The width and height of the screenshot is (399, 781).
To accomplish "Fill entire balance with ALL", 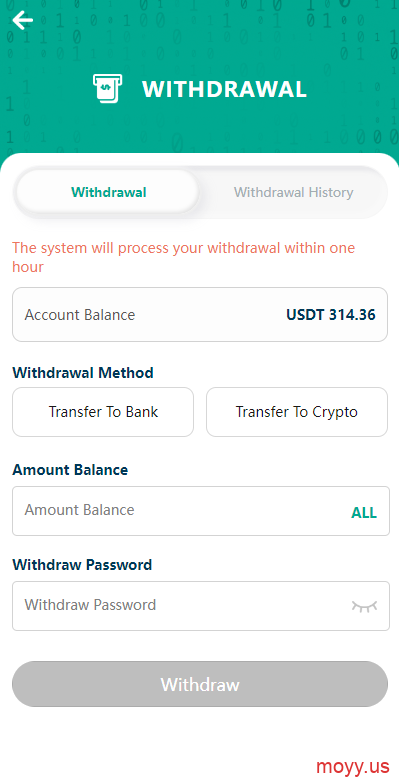I will tap(364, 513).
